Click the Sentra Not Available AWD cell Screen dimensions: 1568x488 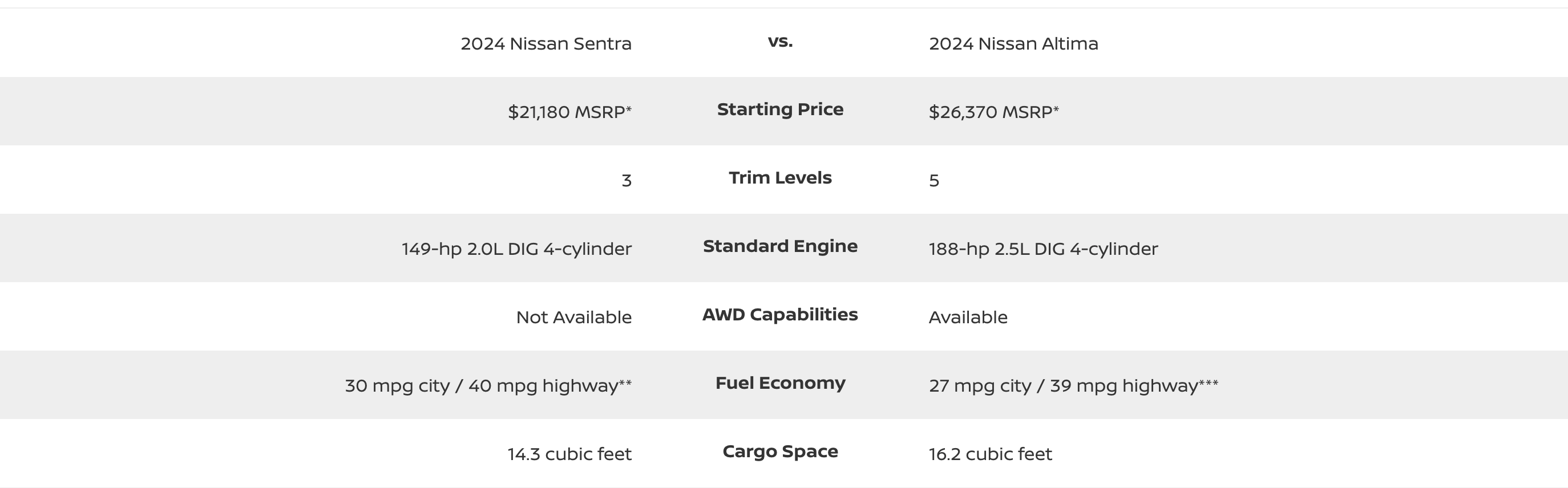[x=574, y=318]
